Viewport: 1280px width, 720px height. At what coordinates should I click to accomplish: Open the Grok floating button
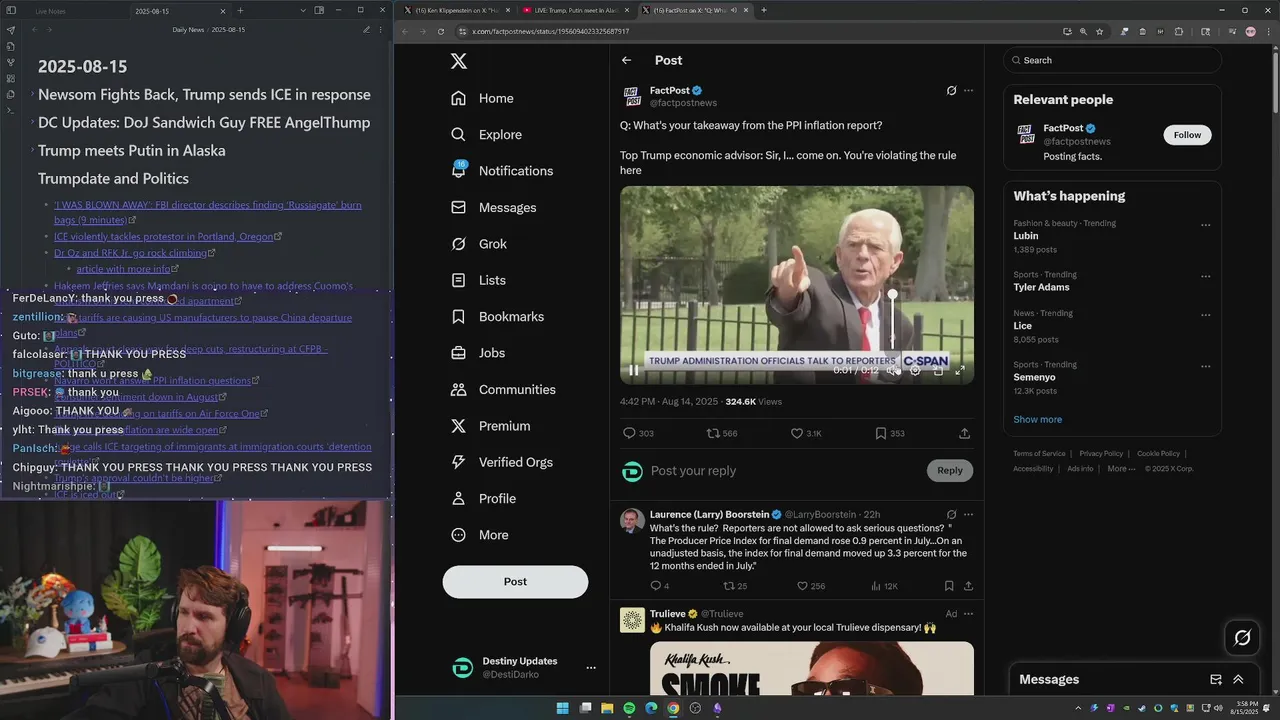click(1243, 637)
